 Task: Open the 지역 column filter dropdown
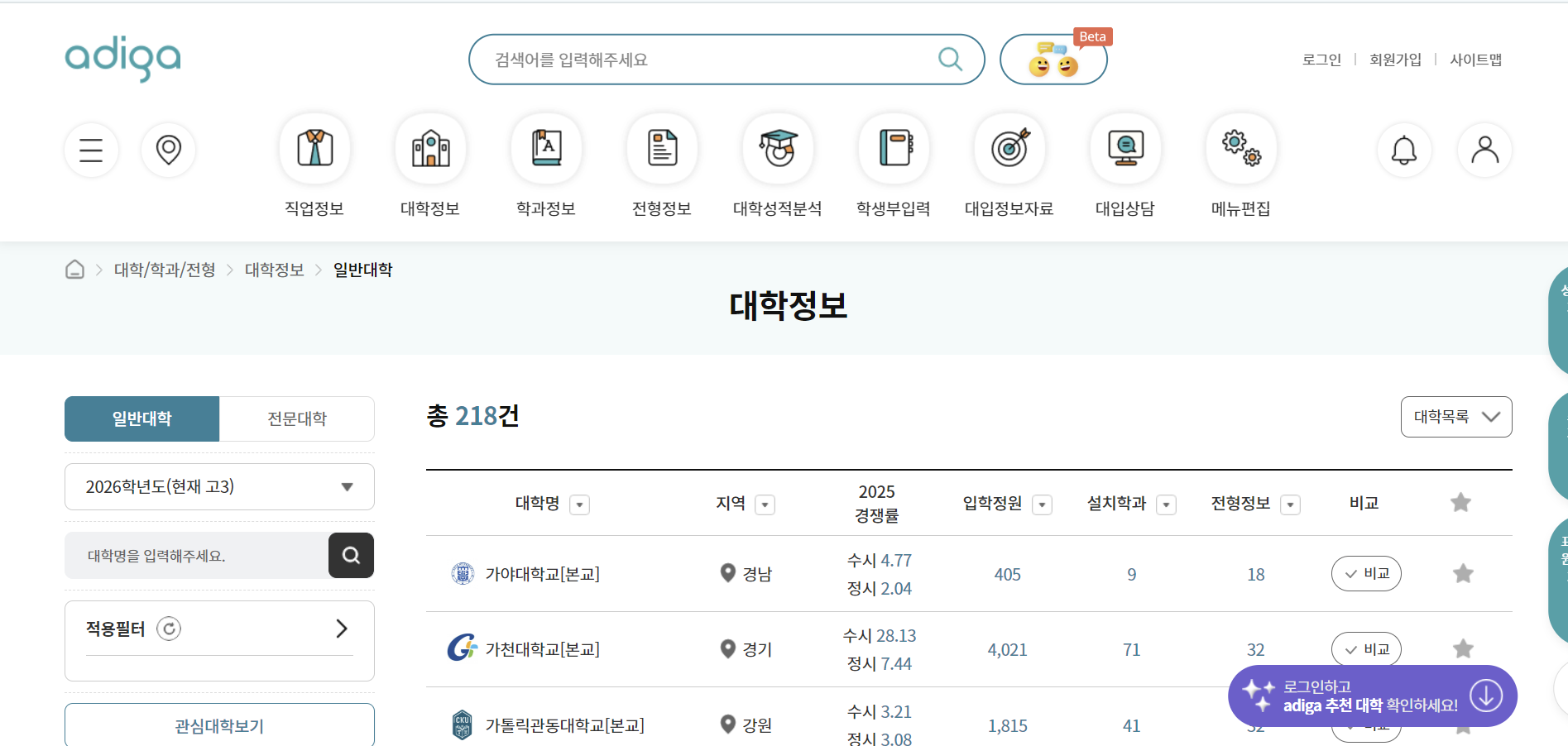click(x=765, y=505)
